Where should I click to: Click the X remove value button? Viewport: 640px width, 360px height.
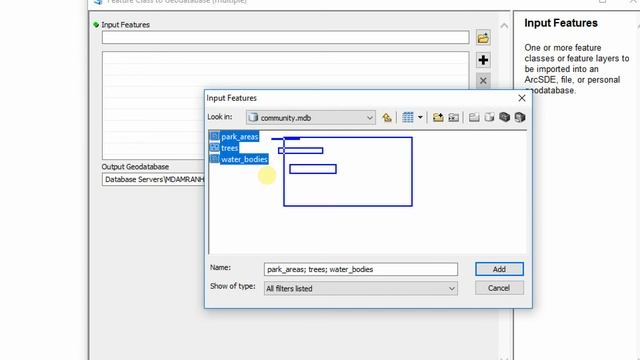pyautogui.click(x=483, y=81)
